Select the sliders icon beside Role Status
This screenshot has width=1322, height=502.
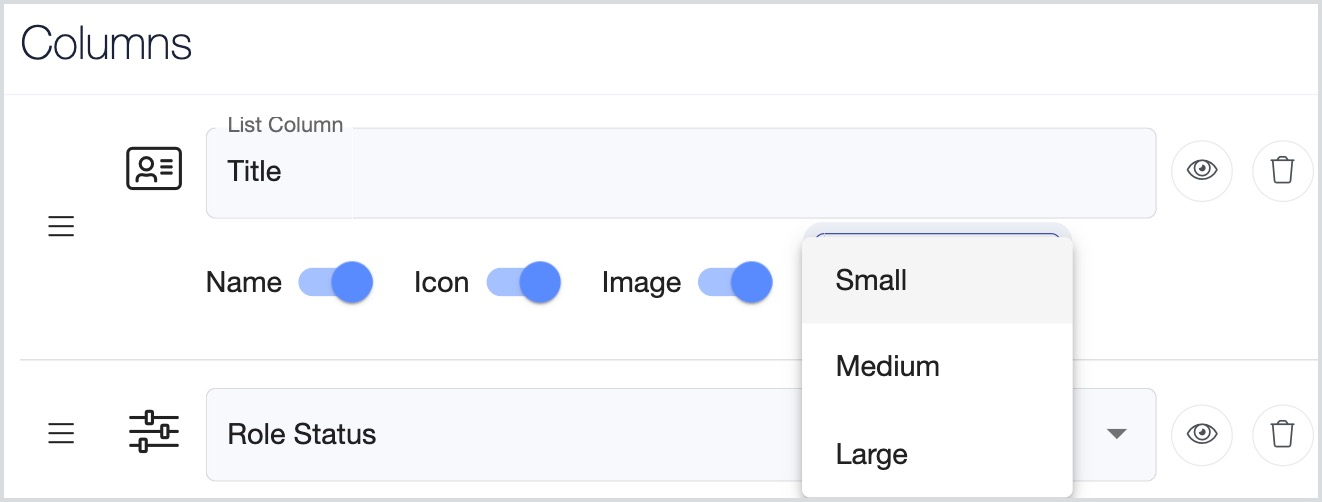tap(153, 432)
